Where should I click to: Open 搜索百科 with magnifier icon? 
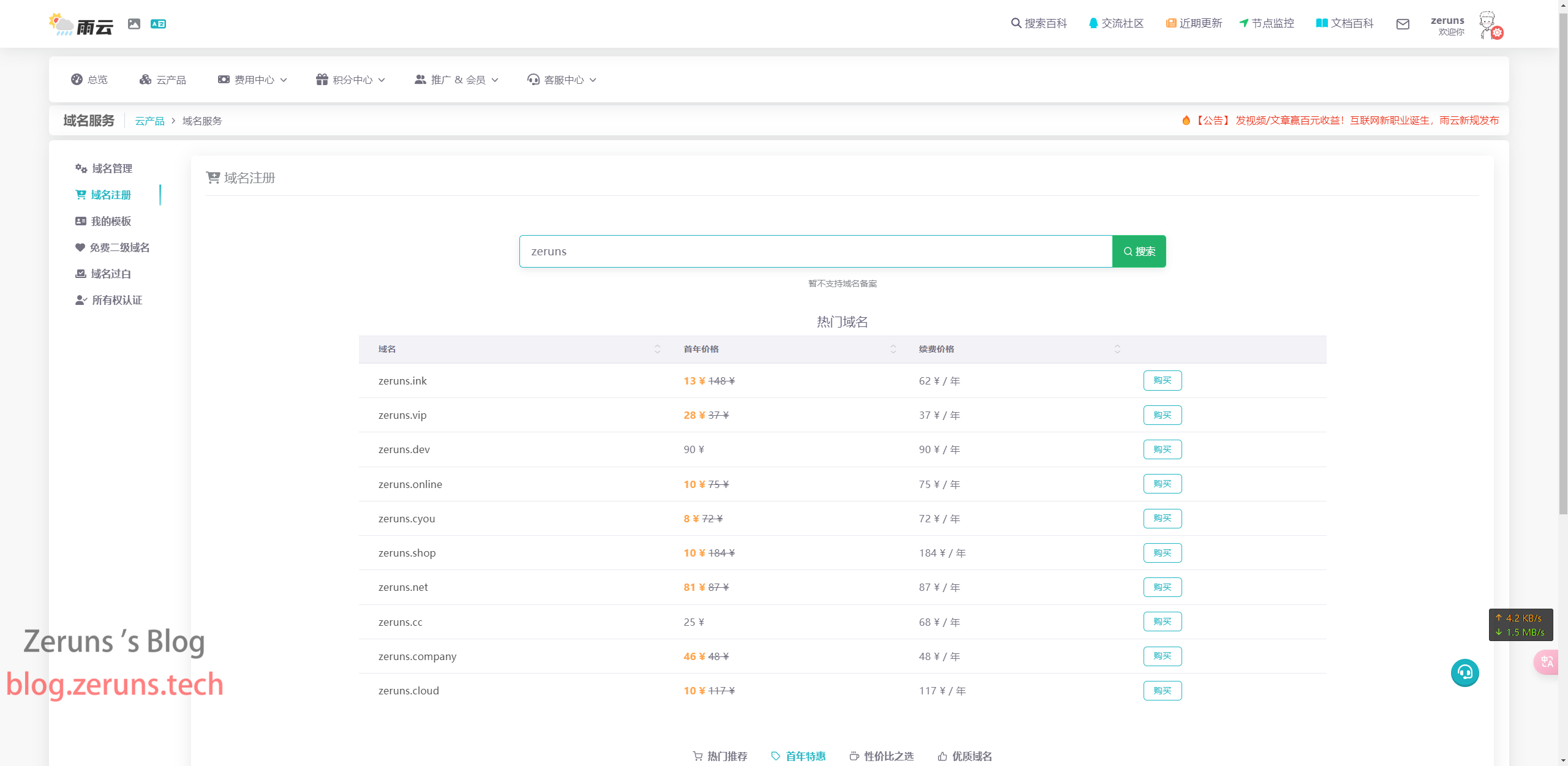coord(1039,23)
